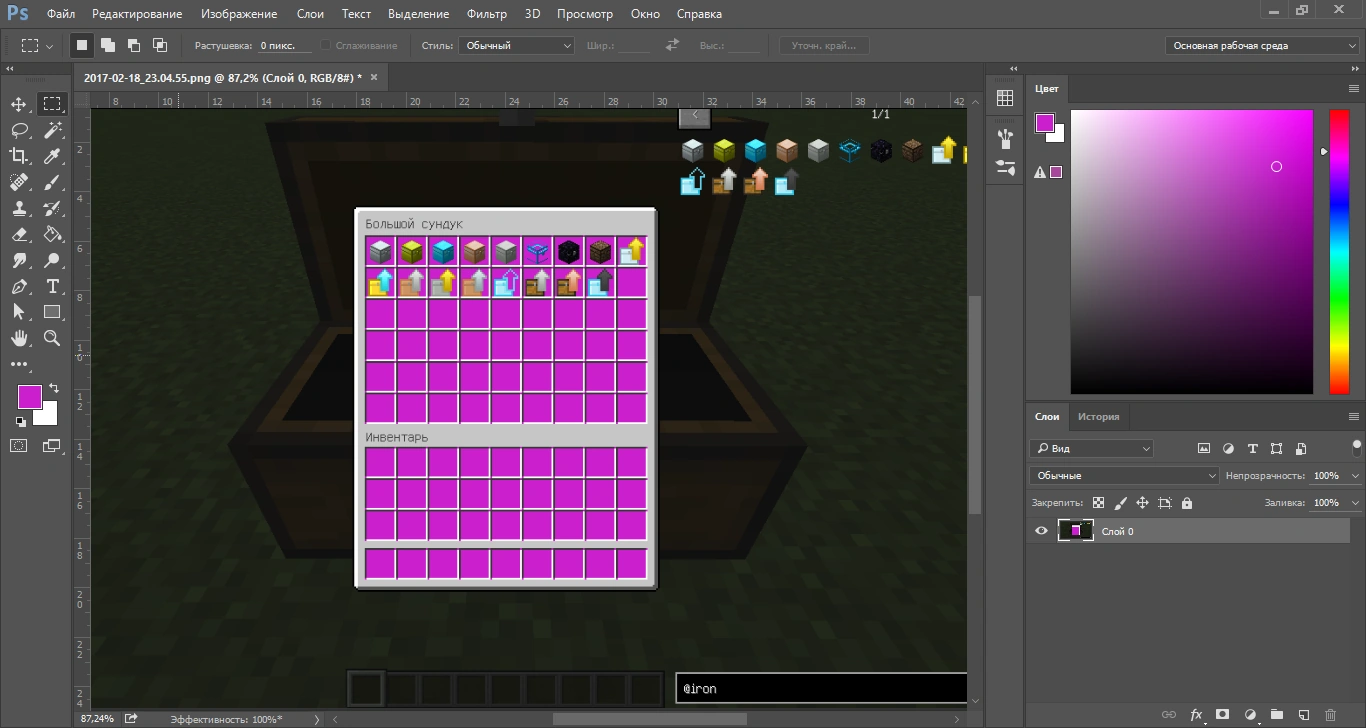Image resolution: width=1366 pixels, height=728 pixels.
Task: Open the Обычные blend mode dropdown
Action: click(x=1124, y=476)
